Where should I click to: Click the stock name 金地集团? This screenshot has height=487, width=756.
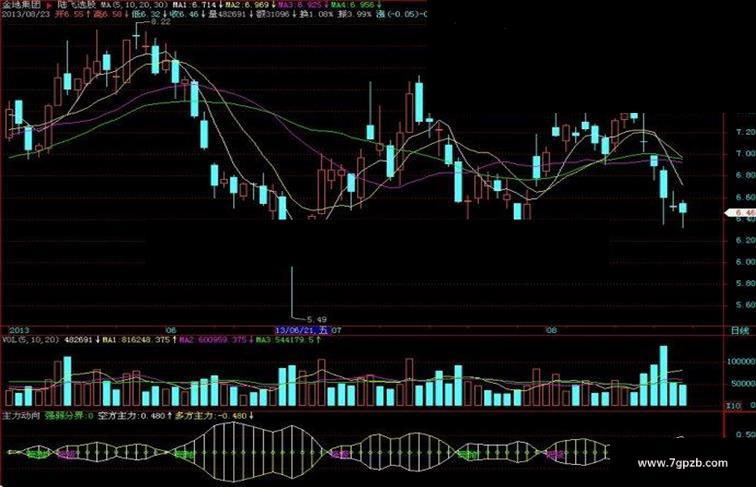(21, 5)
